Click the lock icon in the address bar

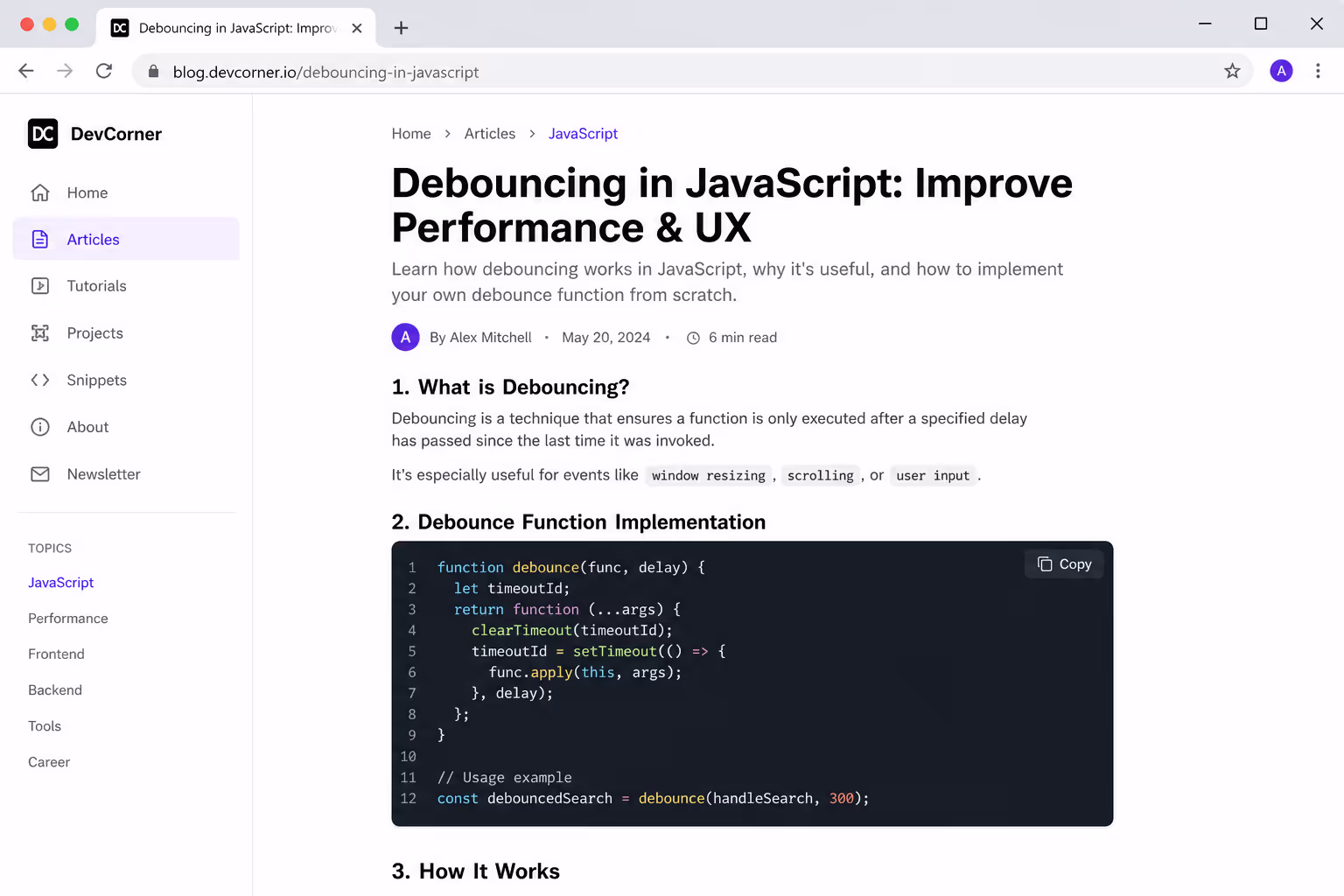click(x=154, y=72)
